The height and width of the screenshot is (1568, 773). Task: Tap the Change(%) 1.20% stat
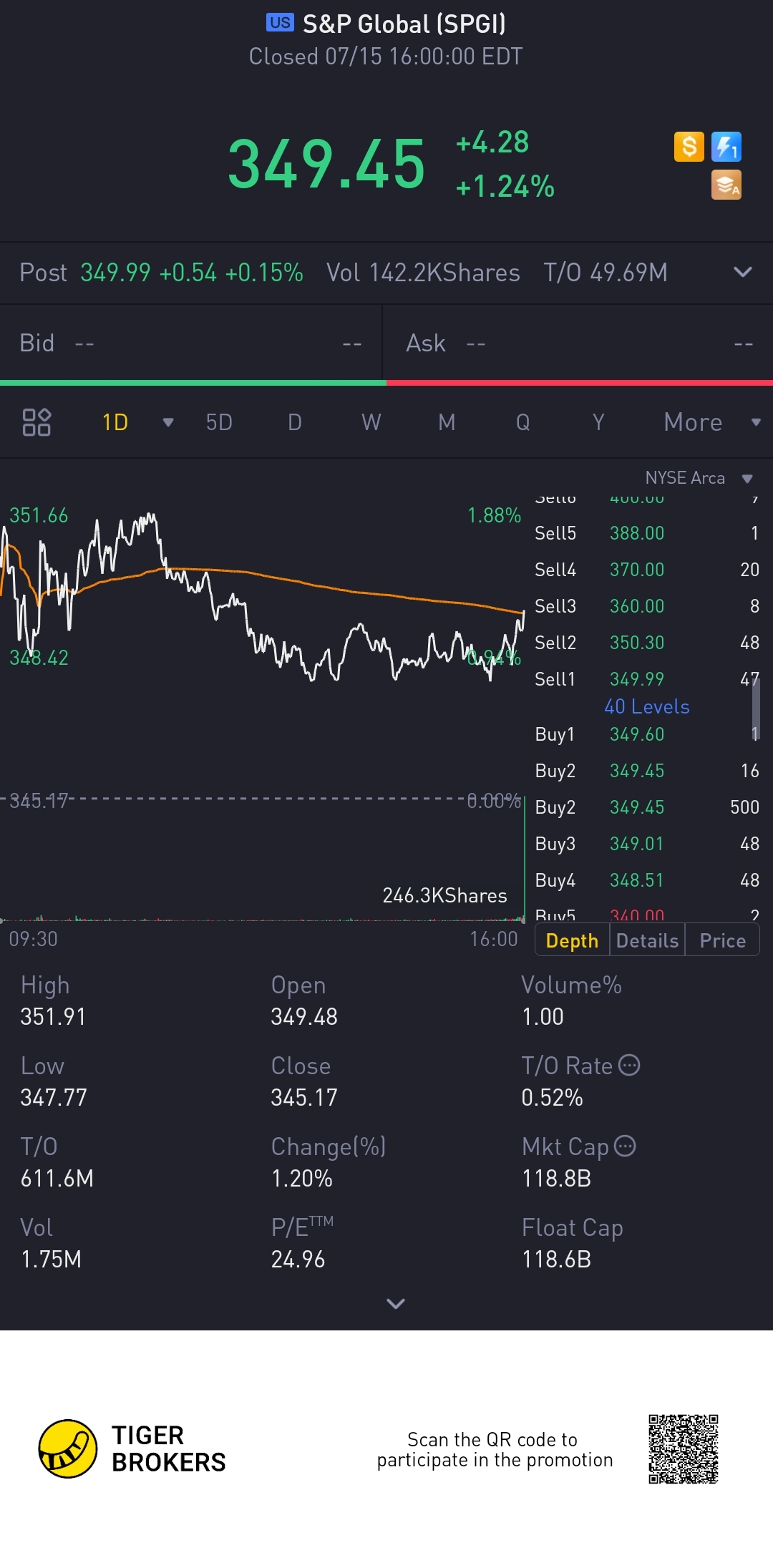329,1162
